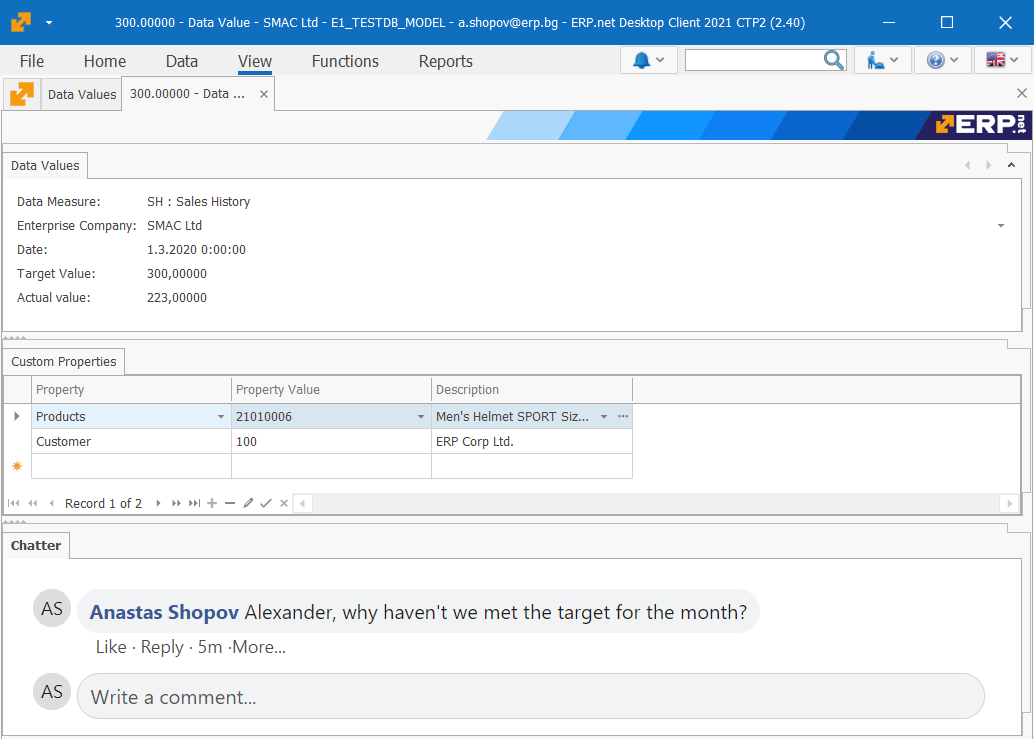The width and height of the screenshot is (1034, 739).
Task: Click the user session person icon
Action: [877, 60]
